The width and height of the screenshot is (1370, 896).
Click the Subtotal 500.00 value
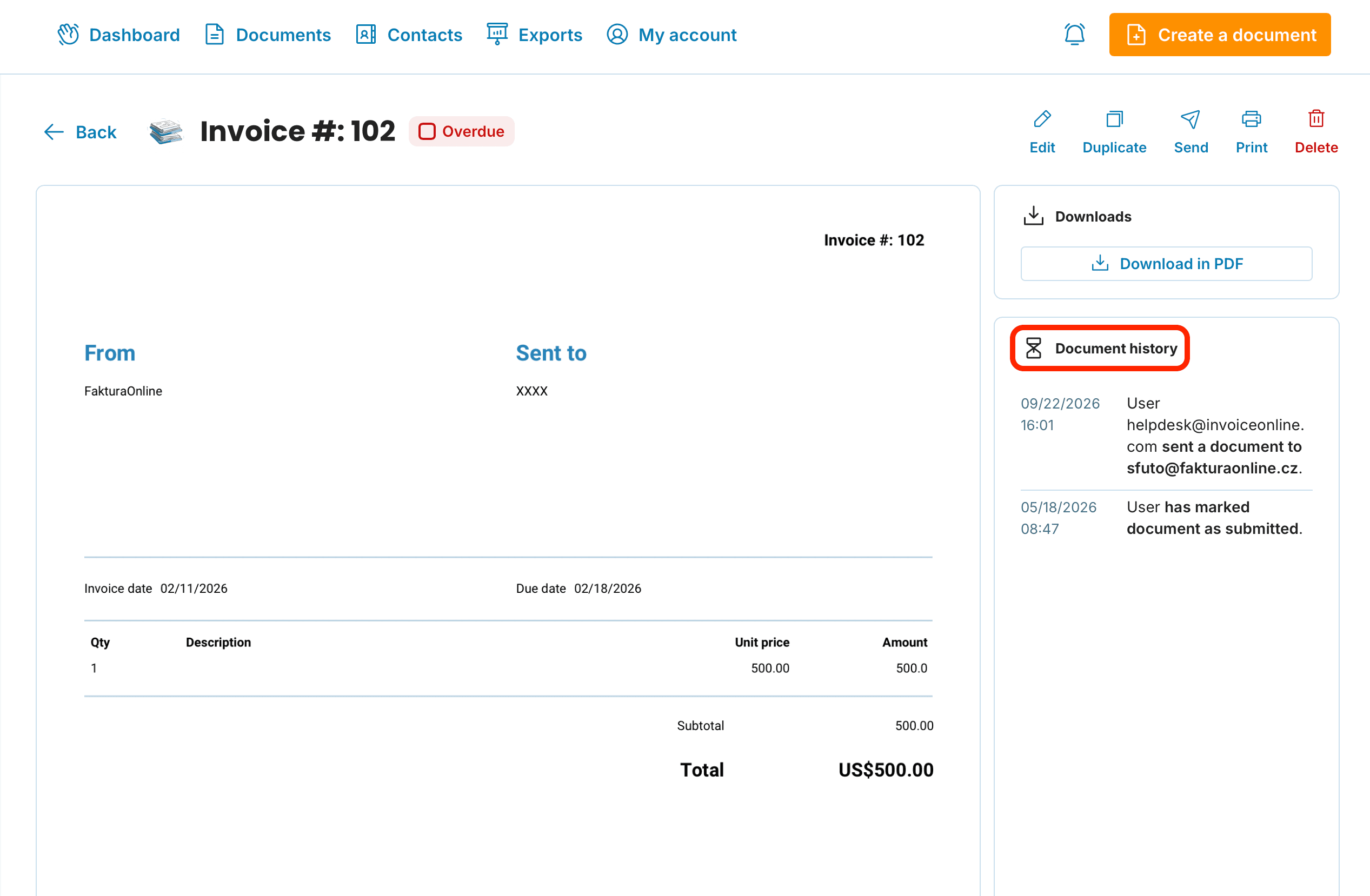[x=914, y=726]
